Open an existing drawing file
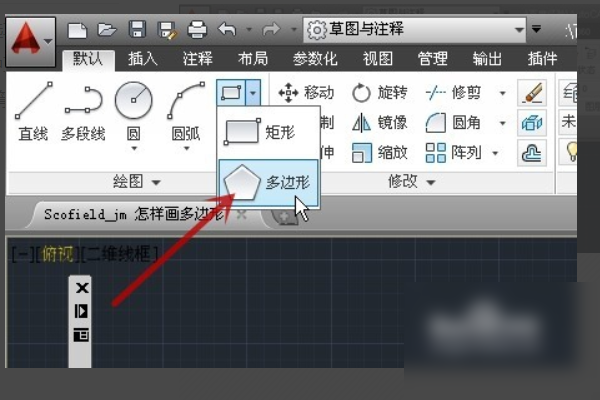This screenshot has height=400, width=600. pos(107,30)
